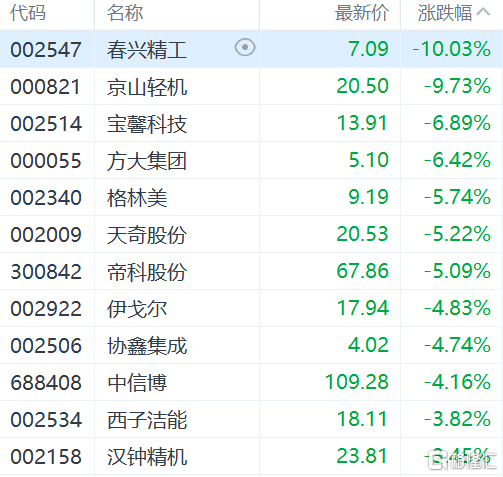Select stock code 000055
Image resolution: width=503 pixels, height=477 pixels.
point(46,161)
